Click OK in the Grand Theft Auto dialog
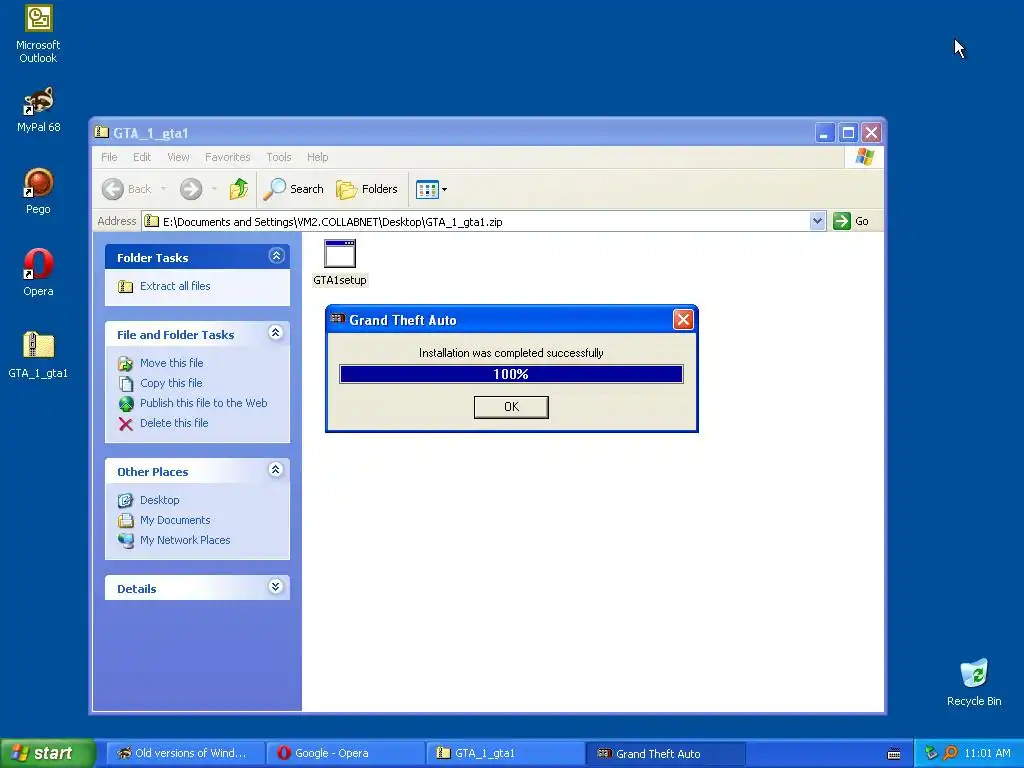Viewport: 1024px width, 768px height. [511, 407]
